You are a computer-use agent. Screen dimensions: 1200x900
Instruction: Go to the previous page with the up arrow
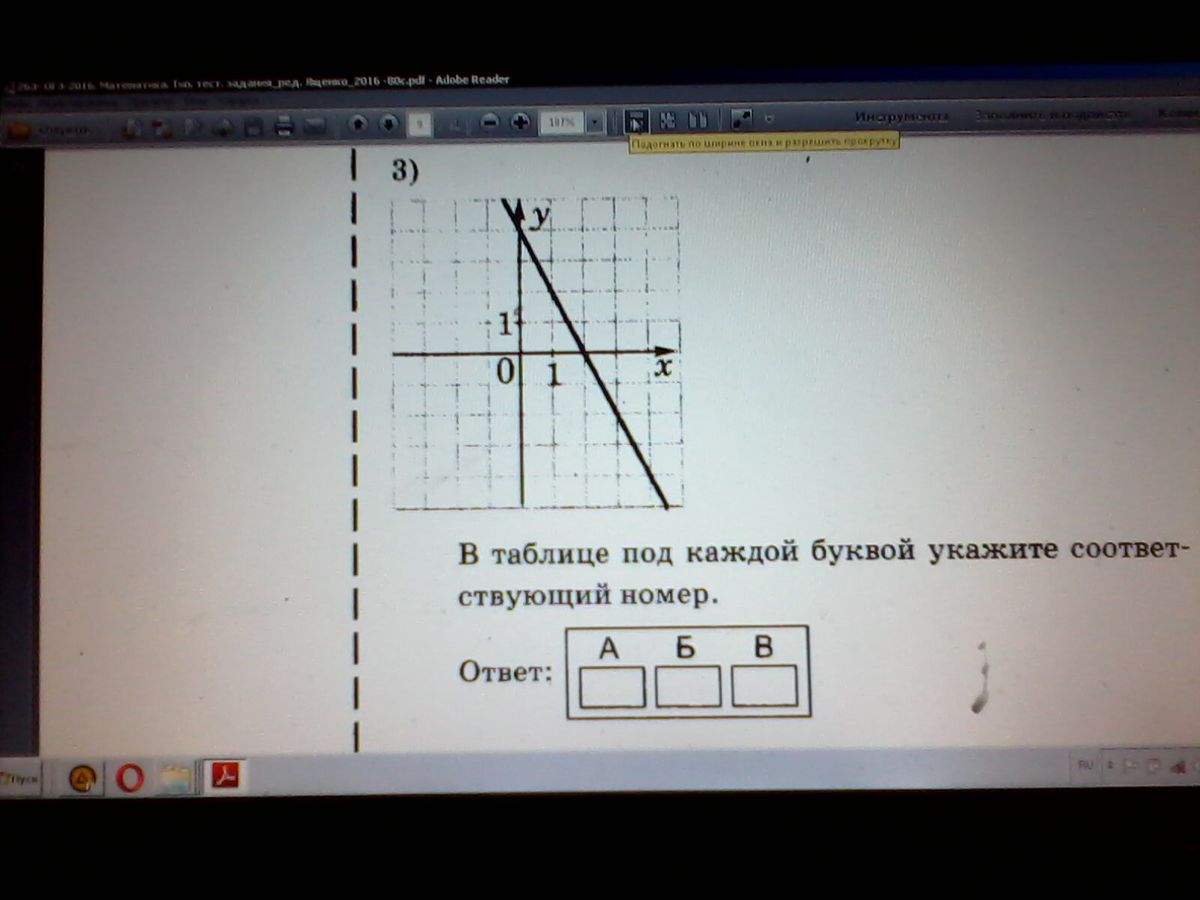(357, 123)
